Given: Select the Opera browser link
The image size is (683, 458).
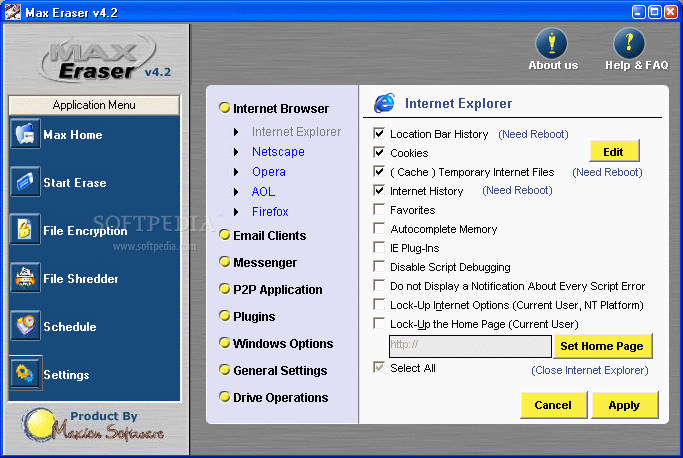Looking at the screenshot, I should (x=269, y=172).
